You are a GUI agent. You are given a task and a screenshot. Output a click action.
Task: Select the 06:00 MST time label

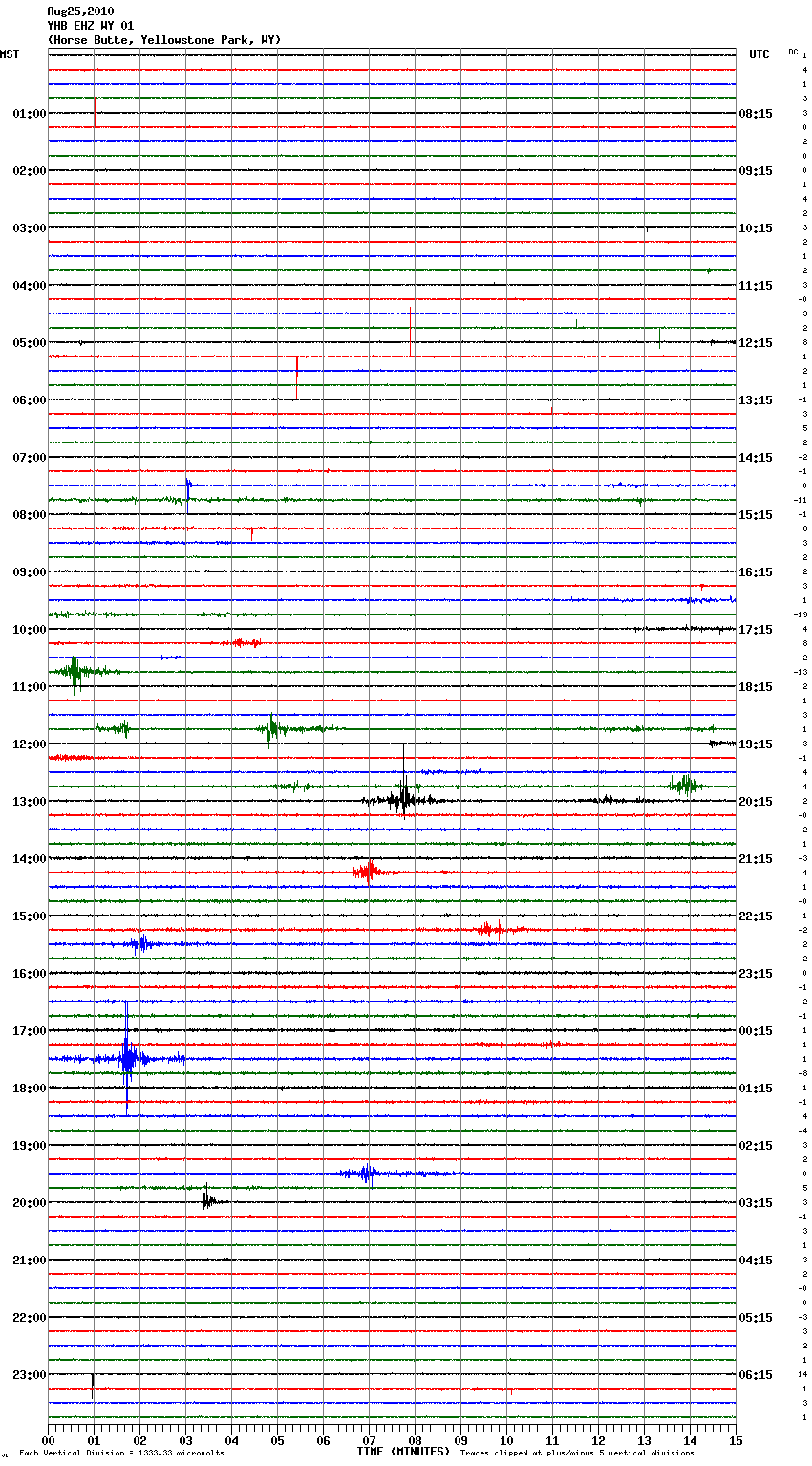click(x=29, y=400)
